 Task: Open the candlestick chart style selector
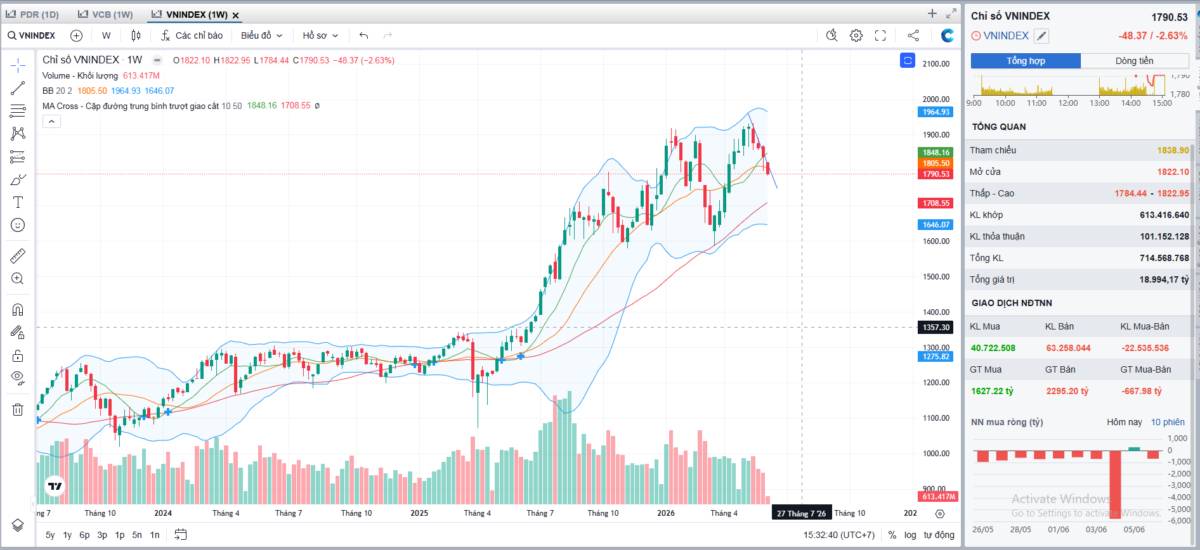tap(136, 35)
